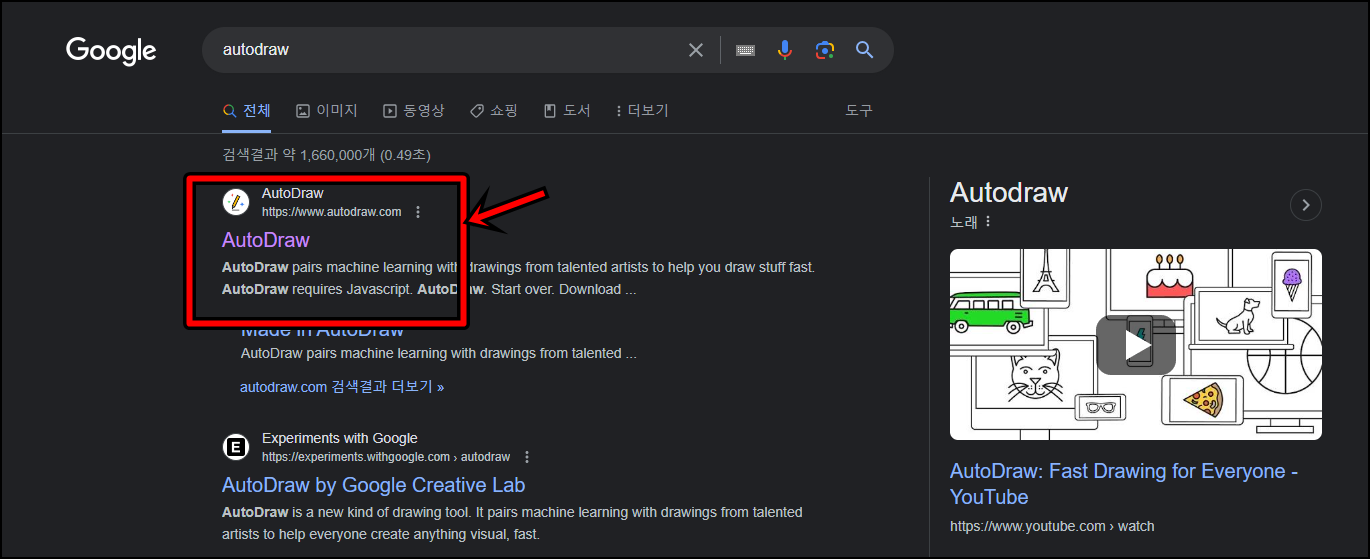Click the magnifying glass search button
The width and height of the screenshot is (1370, 559).
[865, 50]
